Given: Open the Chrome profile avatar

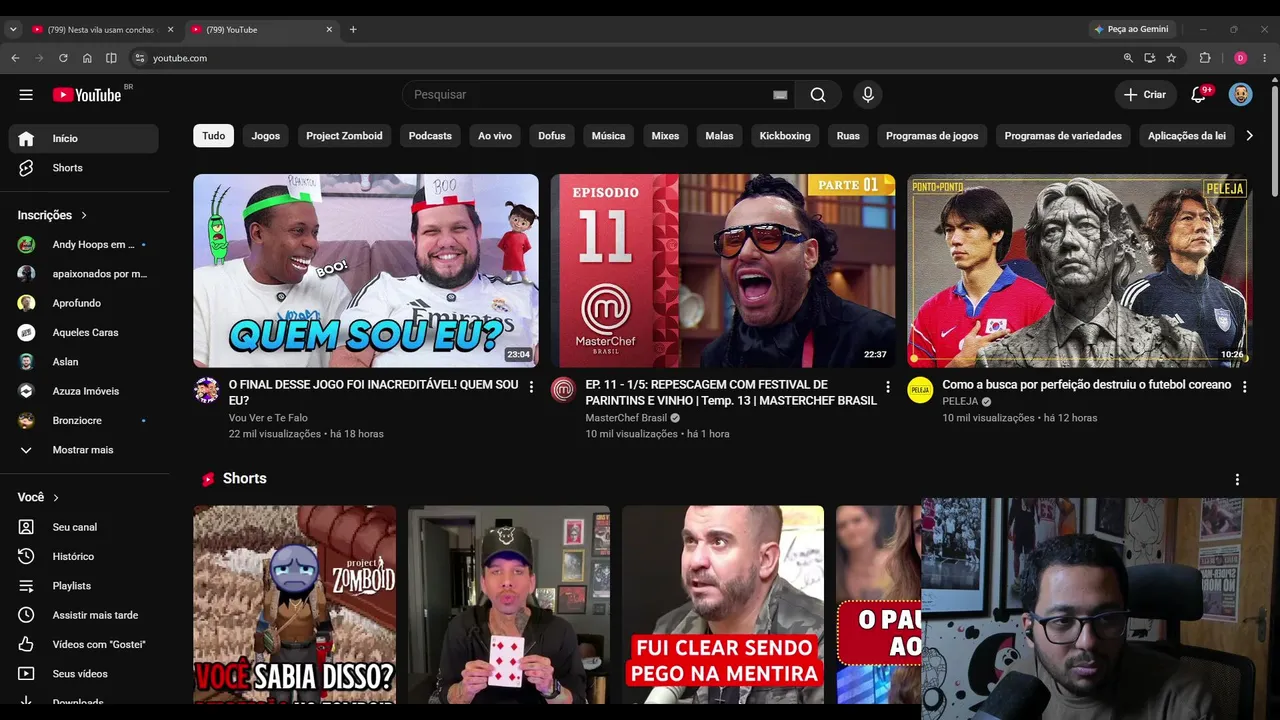Looking at the screenshot, I should tap(1241, 58).
